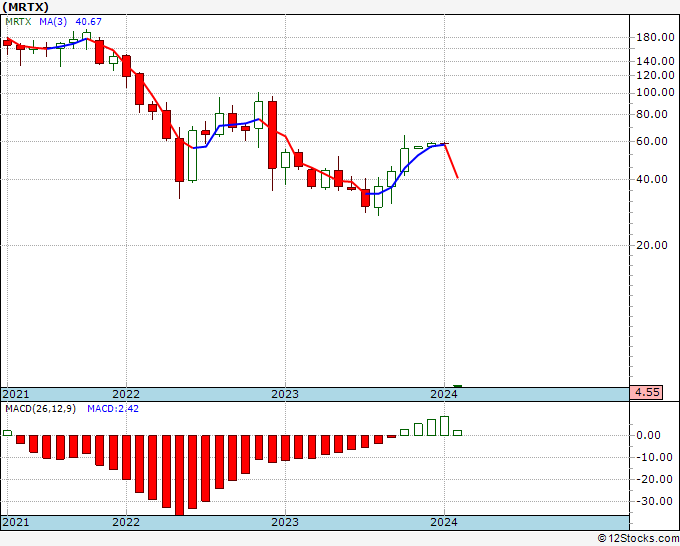The height and width of the screenshot is (546, 680).
Task: Select the MACD:2.42 value label
Action: 113,409
